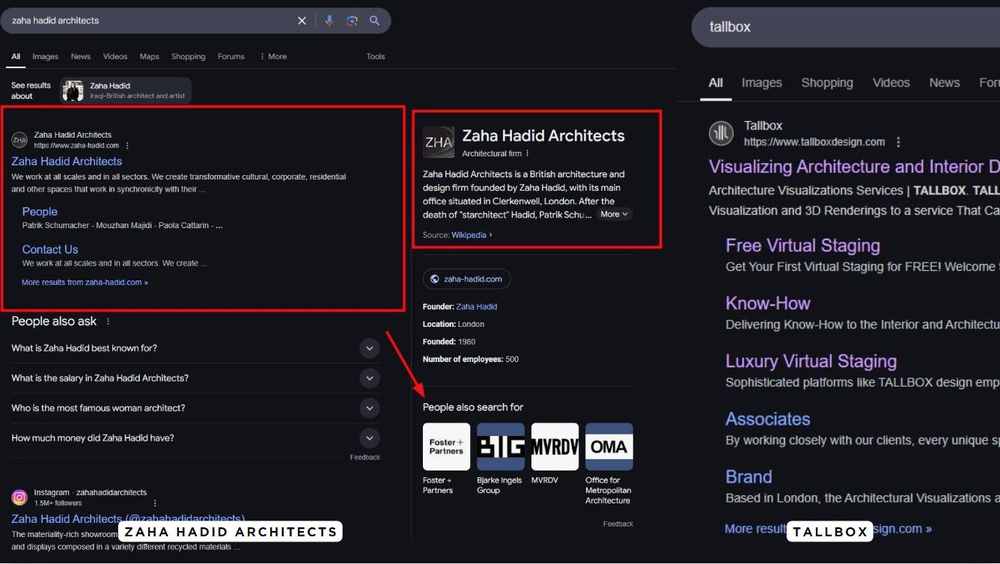The height and width of the screenshot is (564, 1000).
Task: Open Brand sitelink
Action: (x=749, y=477)
